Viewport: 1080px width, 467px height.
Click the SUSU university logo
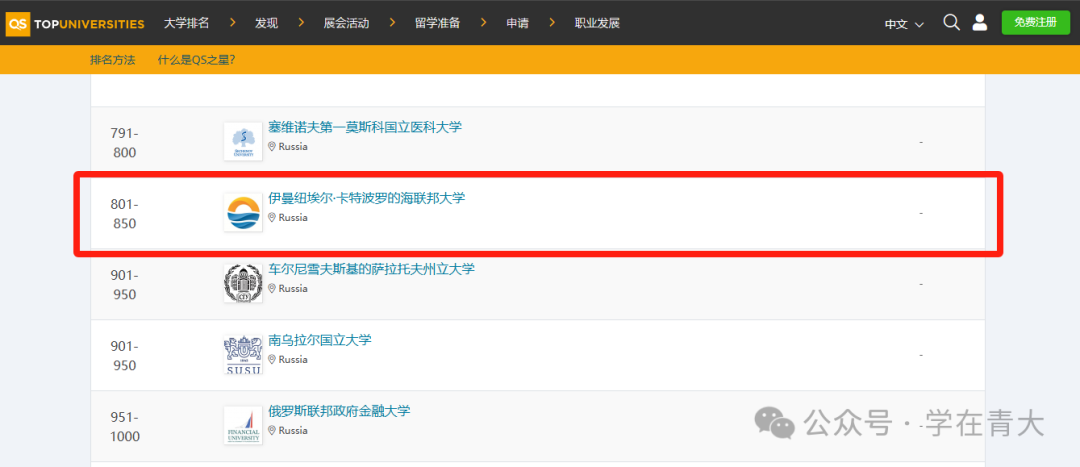(x=243, y=354)
